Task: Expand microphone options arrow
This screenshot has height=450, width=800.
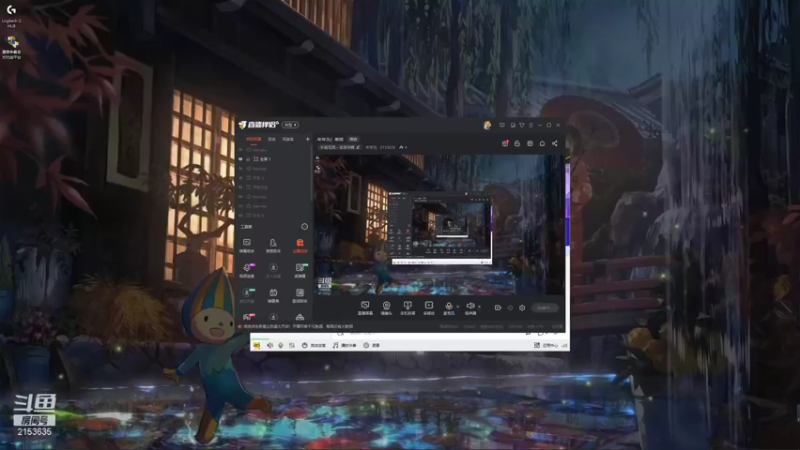Action: (x=458, y=307)
